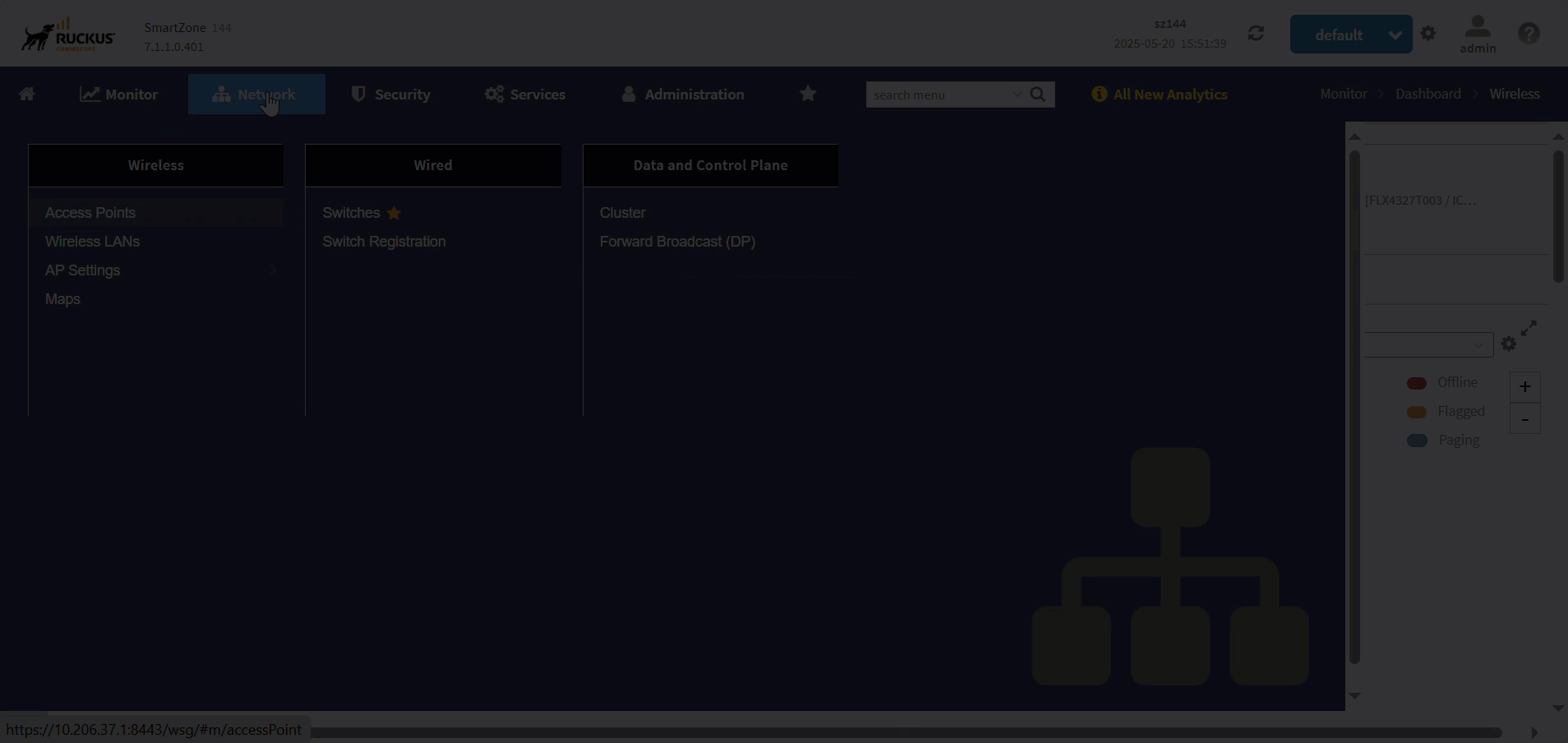Click the Wired column header
The image size is (1568, 743).
[x=433, y=165]
